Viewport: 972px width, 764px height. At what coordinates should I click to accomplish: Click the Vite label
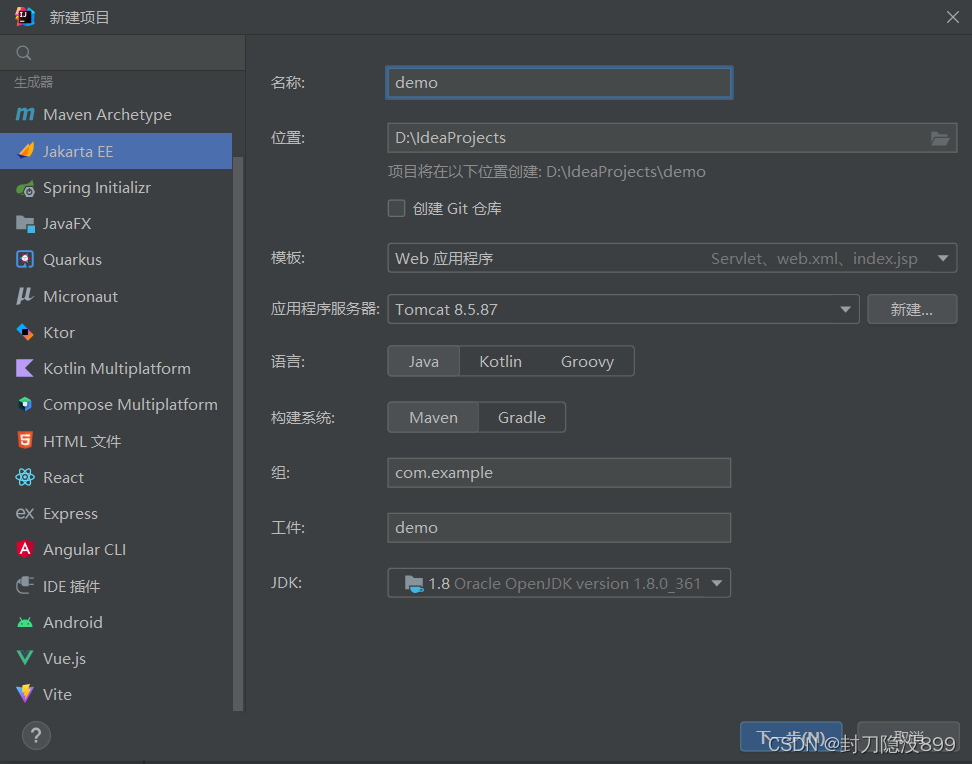click(x=58, y=695)
